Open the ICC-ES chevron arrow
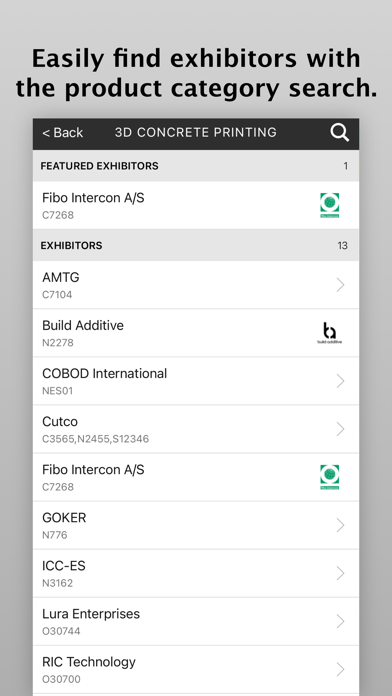The height and width of the screenshot is (696, 392). (341, 573)
